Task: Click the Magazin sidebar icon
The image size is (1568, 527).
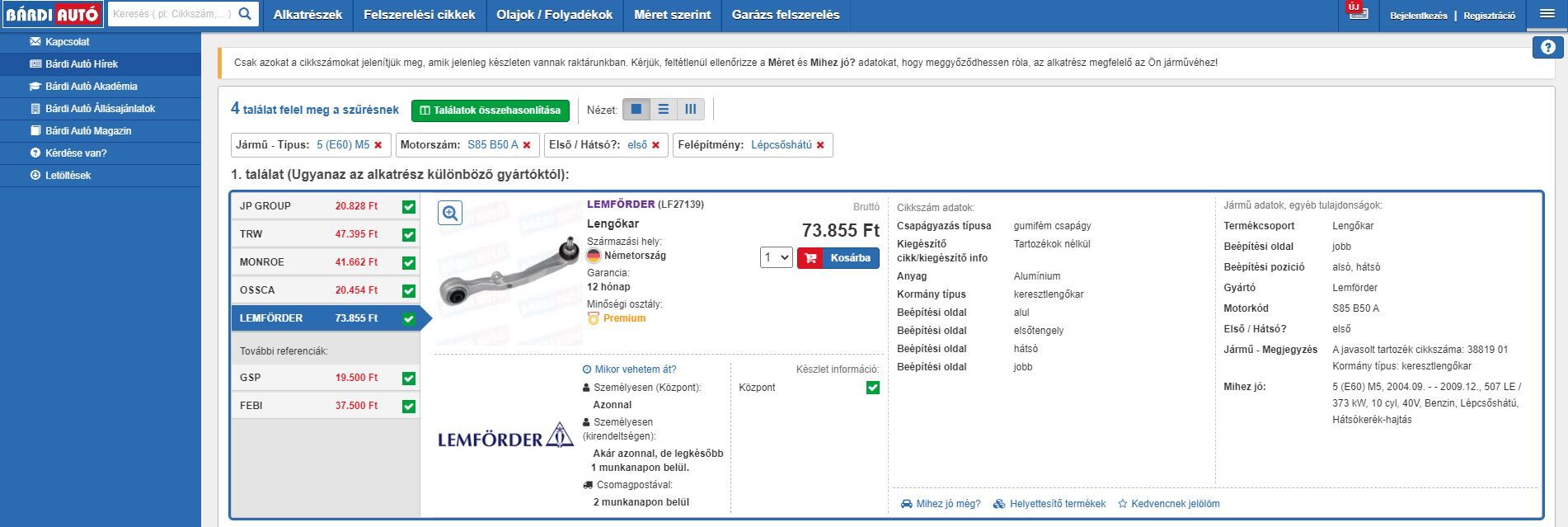Action: click(x=35, y=130)
